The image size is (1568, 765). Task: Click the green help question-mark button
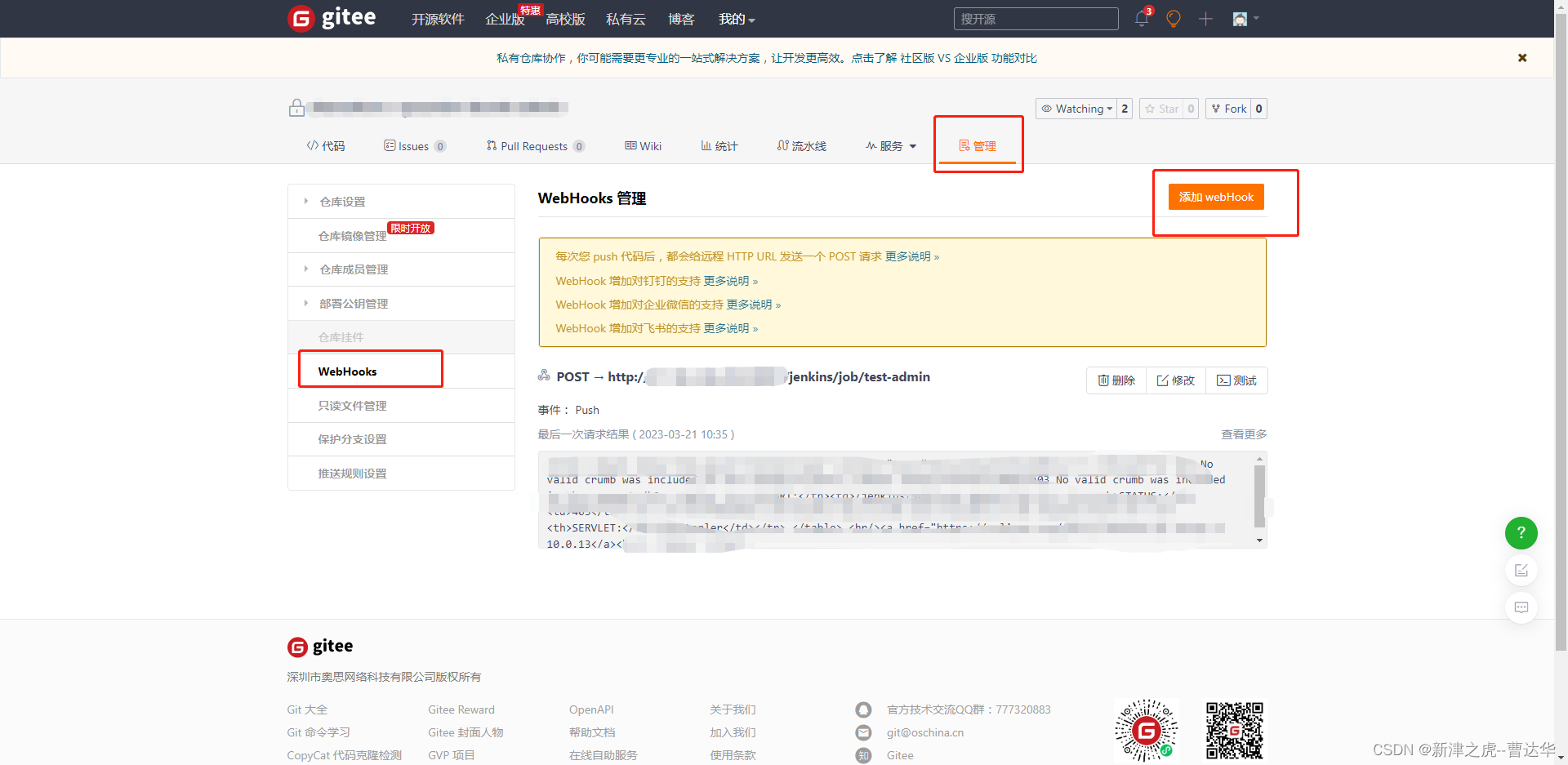point(1521,533)
